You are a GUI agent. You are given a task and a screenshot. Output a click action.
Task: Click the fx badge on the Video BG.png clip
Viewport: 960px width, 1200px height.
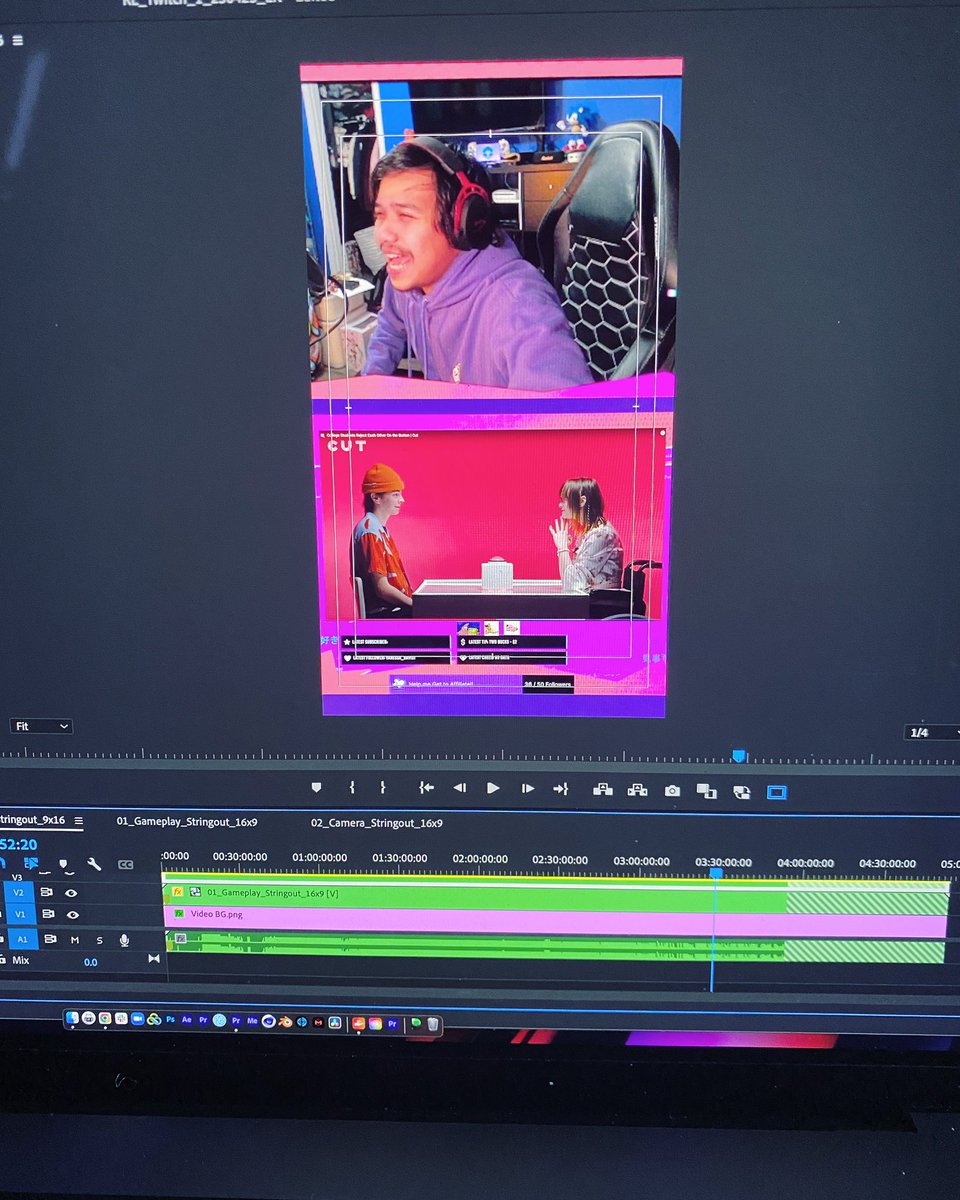tap(179, 913)
